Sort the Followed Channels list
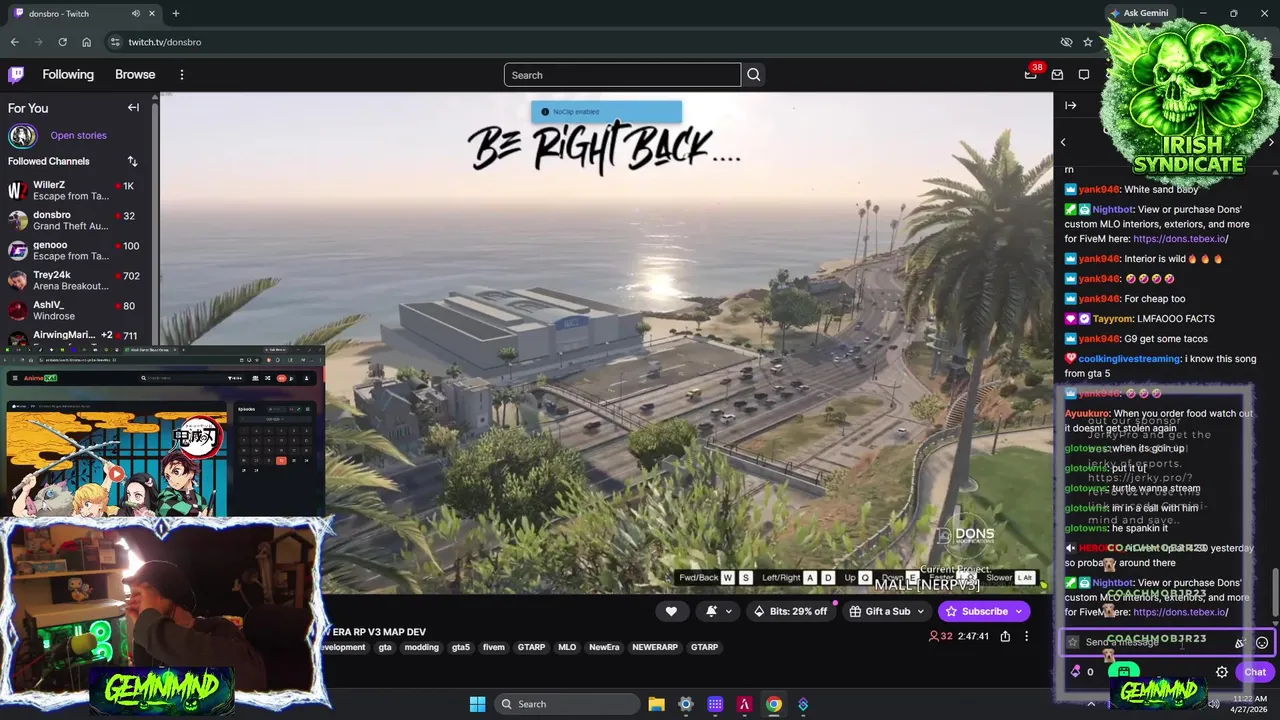The height and width of the screenshot is (720, 1280). point(132,161)
